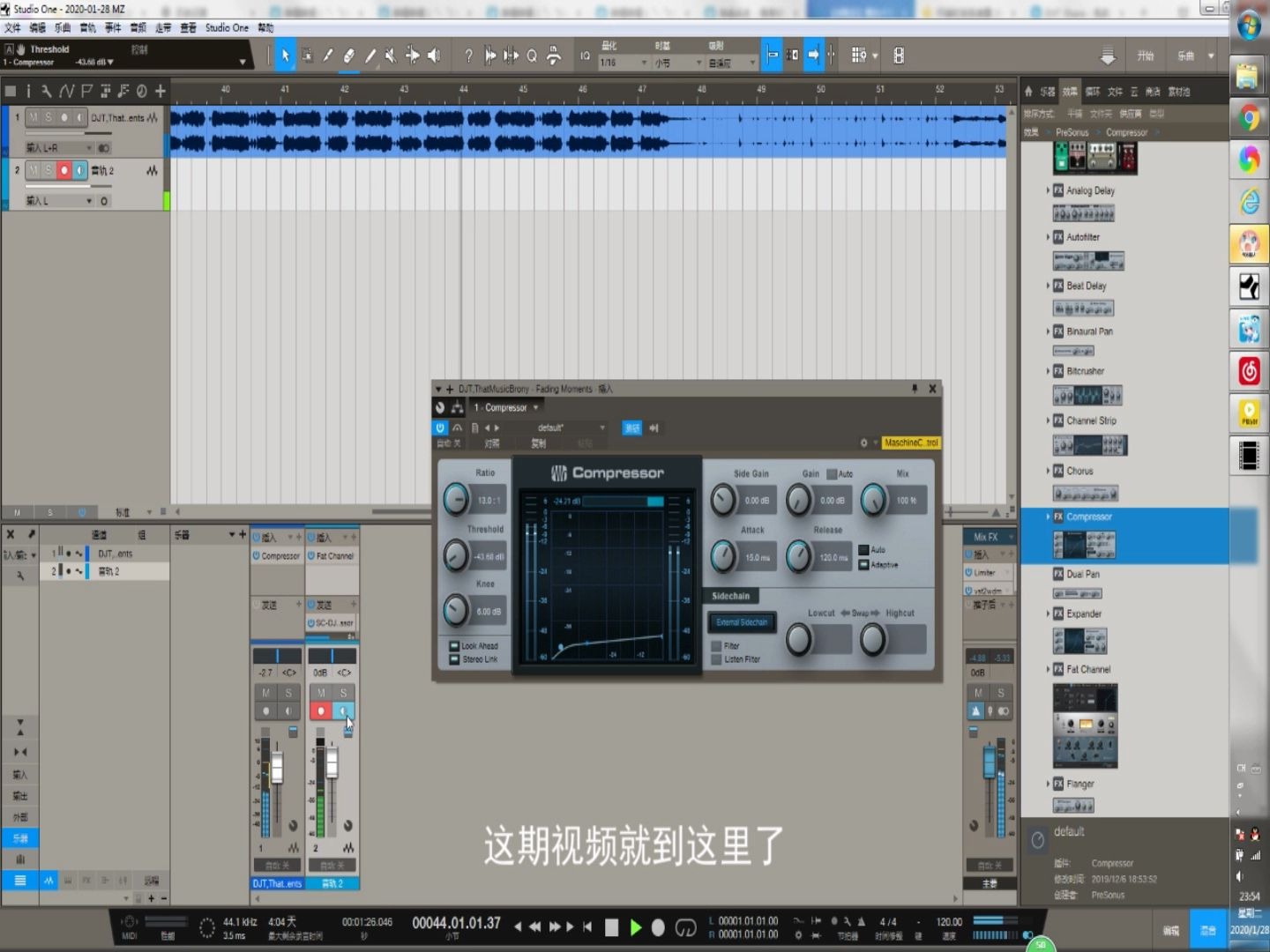Expand the Autofilter effect entry
The height and width of the screenshot is (952, 1270).
1048,237
